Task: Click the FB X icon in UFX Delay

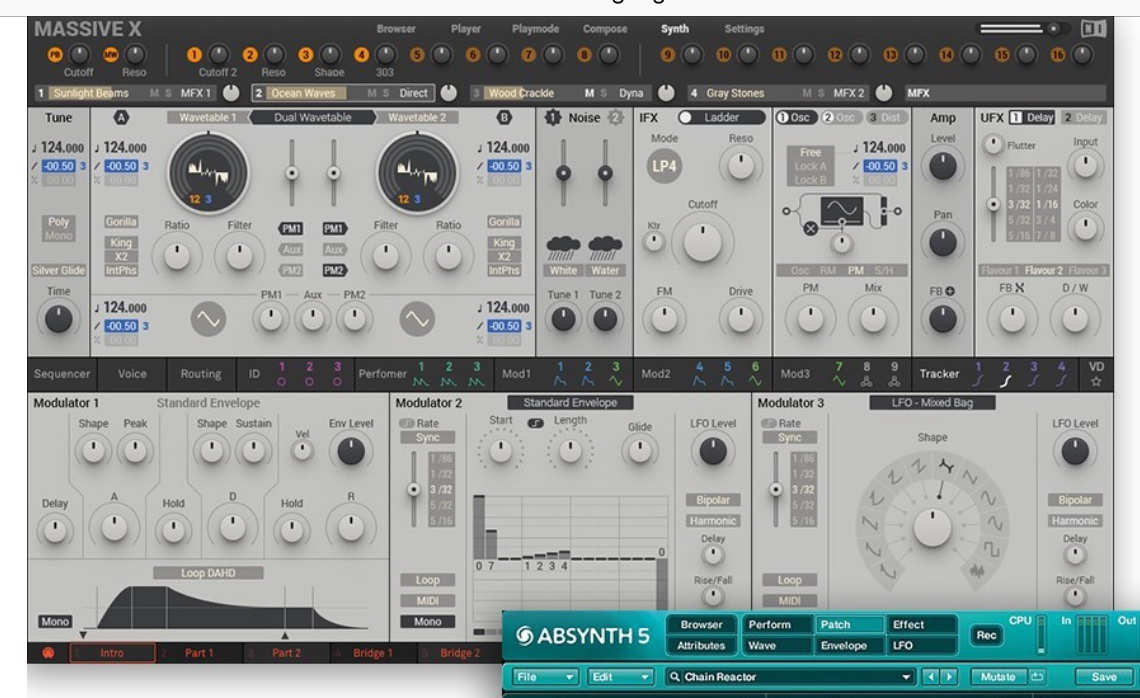Action: pos(1019,288)
